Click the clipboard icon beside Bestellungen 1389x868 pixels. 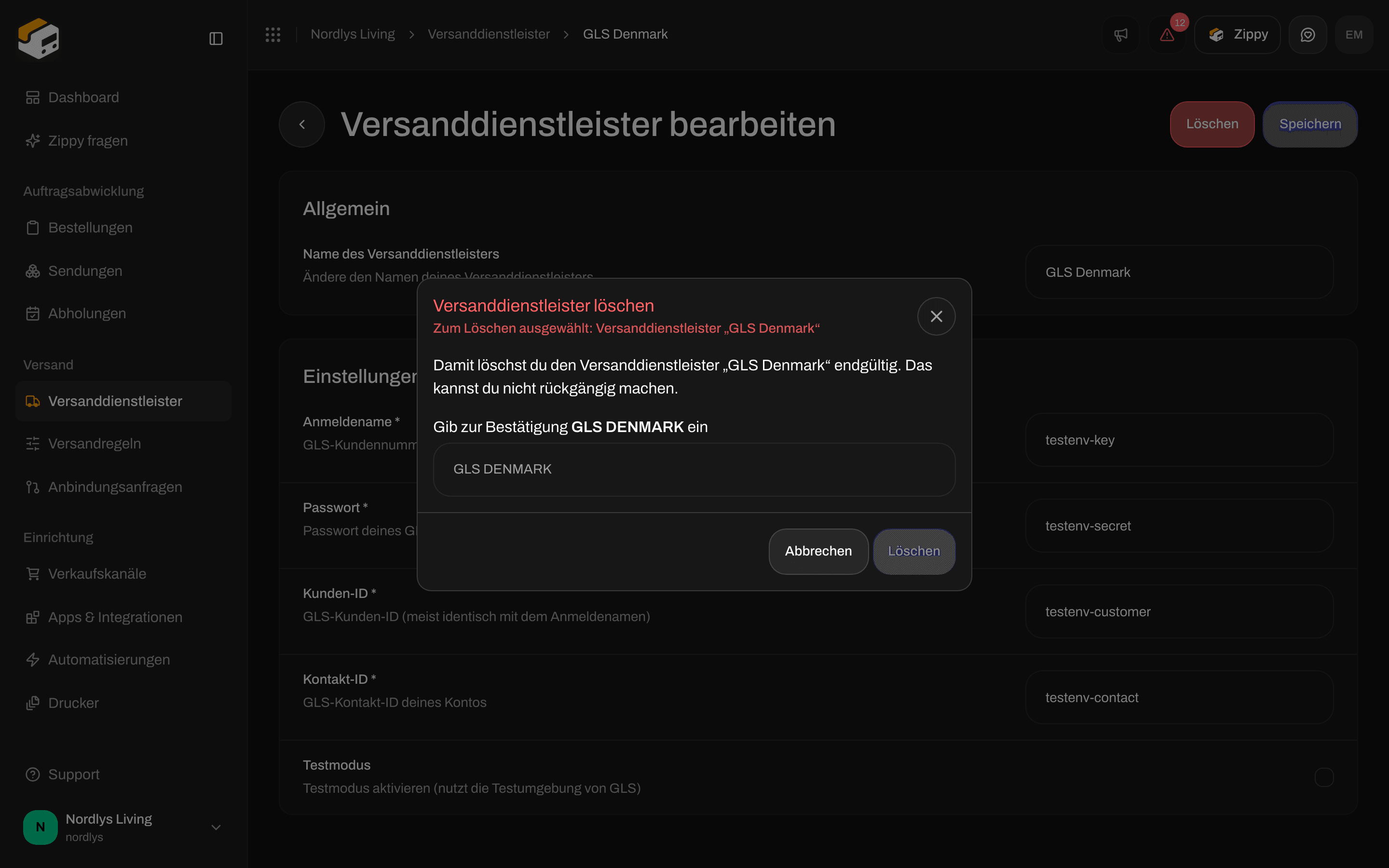(x=33, y=227)
